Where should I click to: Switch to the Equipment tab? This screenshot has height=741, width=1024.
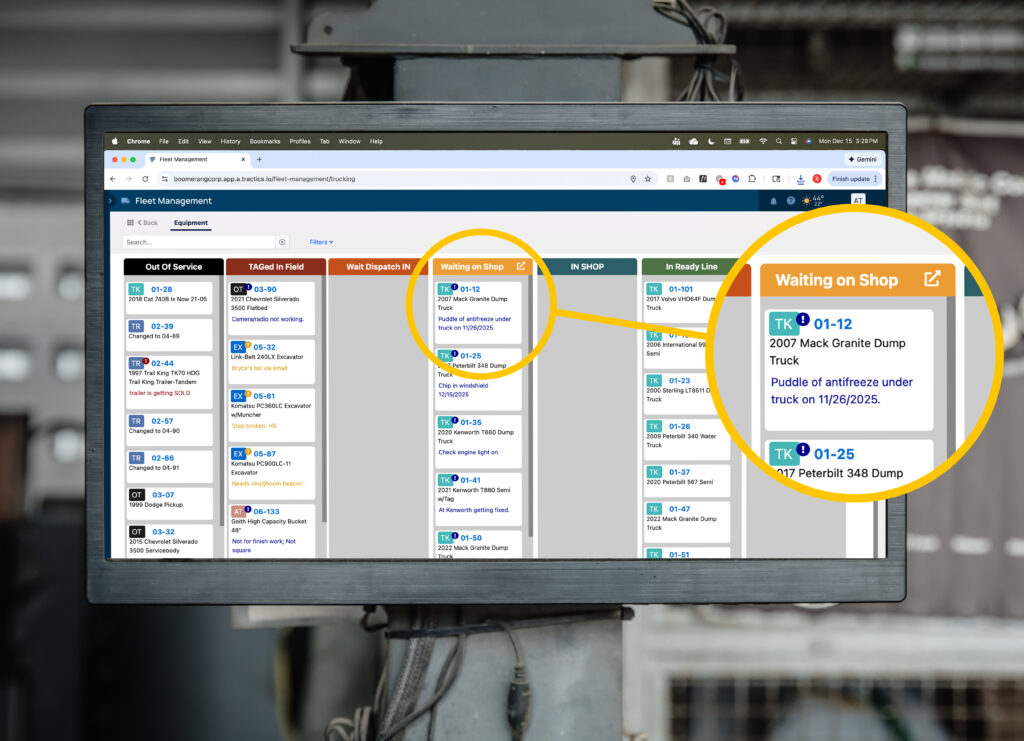coord(190,223)
